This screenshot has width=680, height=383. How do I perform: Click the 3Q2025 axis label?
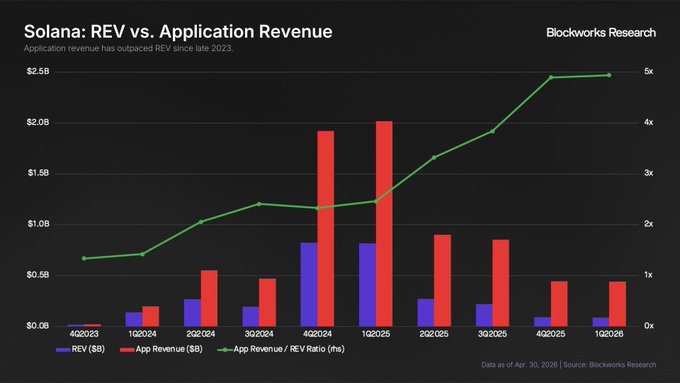coord(492,334)
